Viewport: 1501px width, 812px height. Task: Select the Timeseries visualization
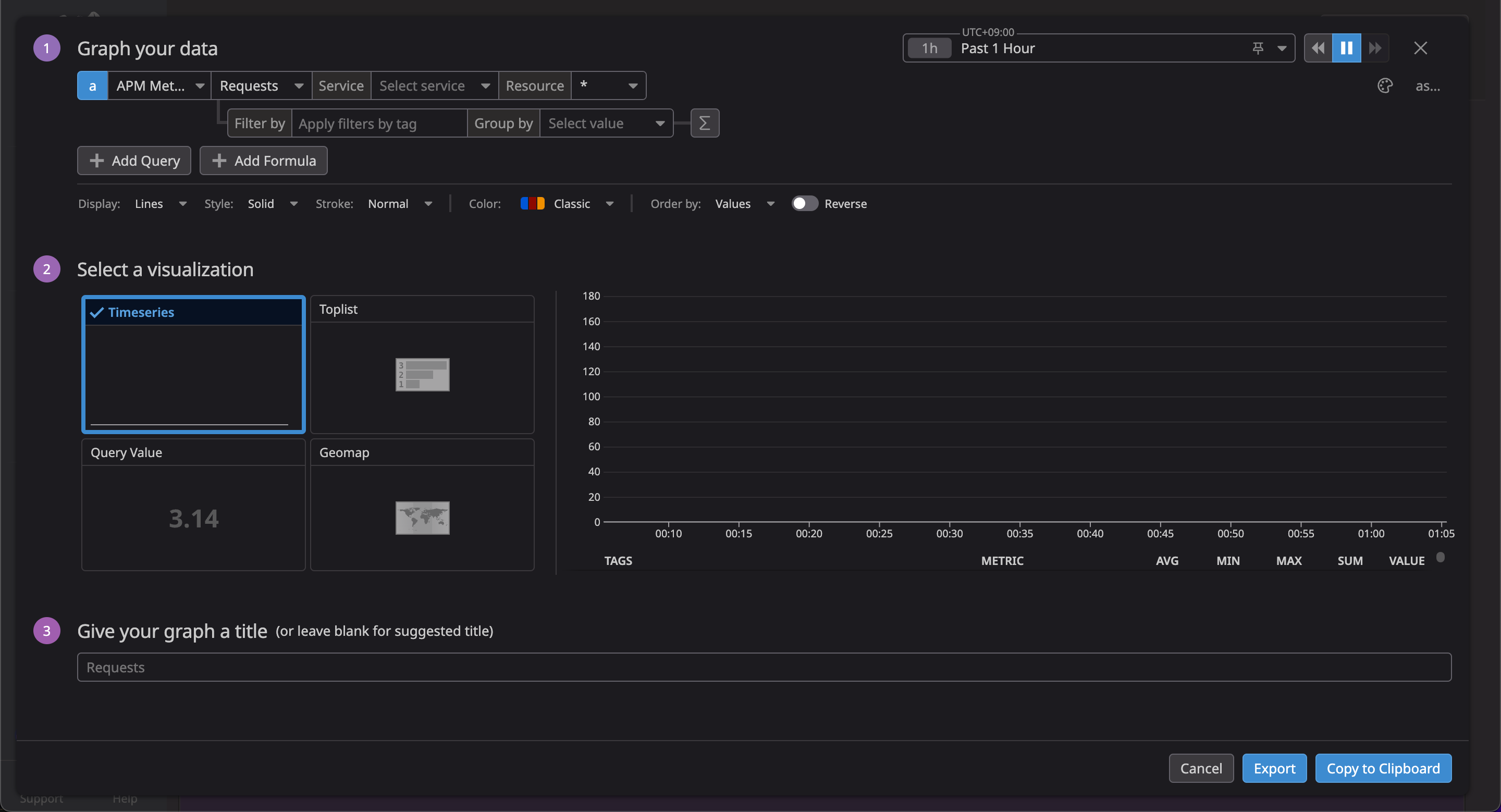tap(193, 364)
